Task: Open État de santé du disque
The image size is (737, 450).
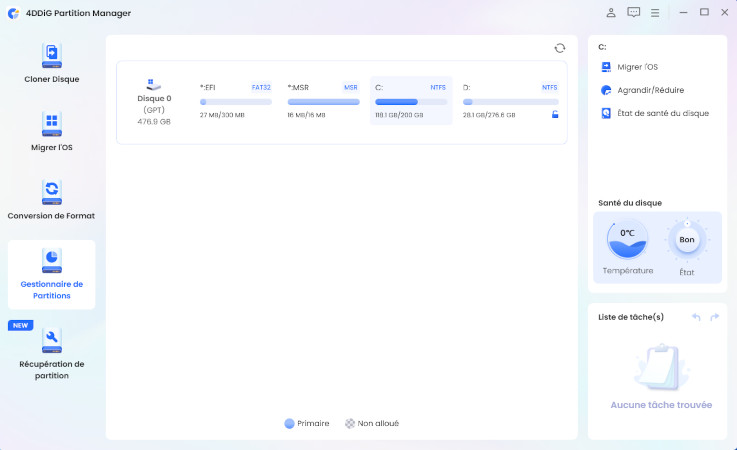Action: (x=660, y=113)
